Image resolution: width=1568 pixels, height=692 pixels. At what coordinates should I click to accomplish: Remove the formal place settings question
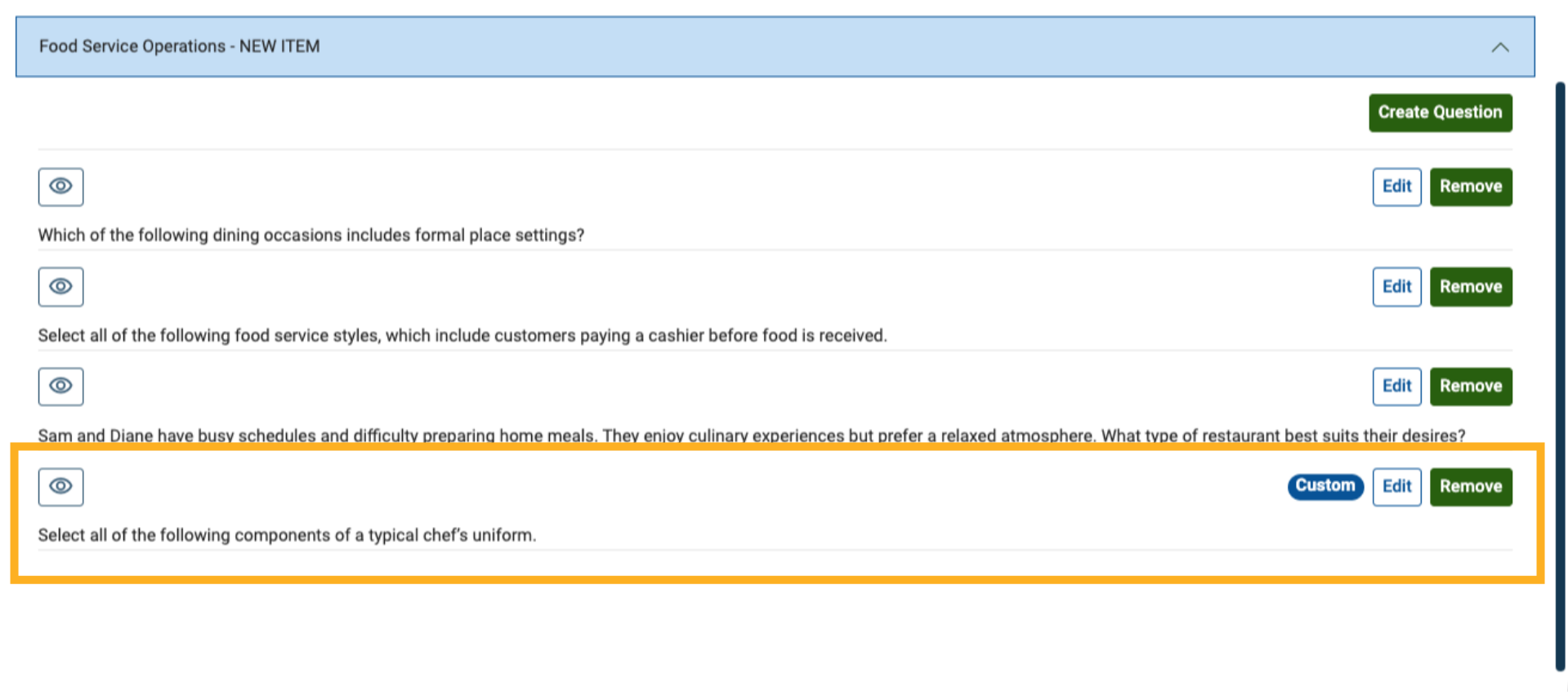point(1470,187)
